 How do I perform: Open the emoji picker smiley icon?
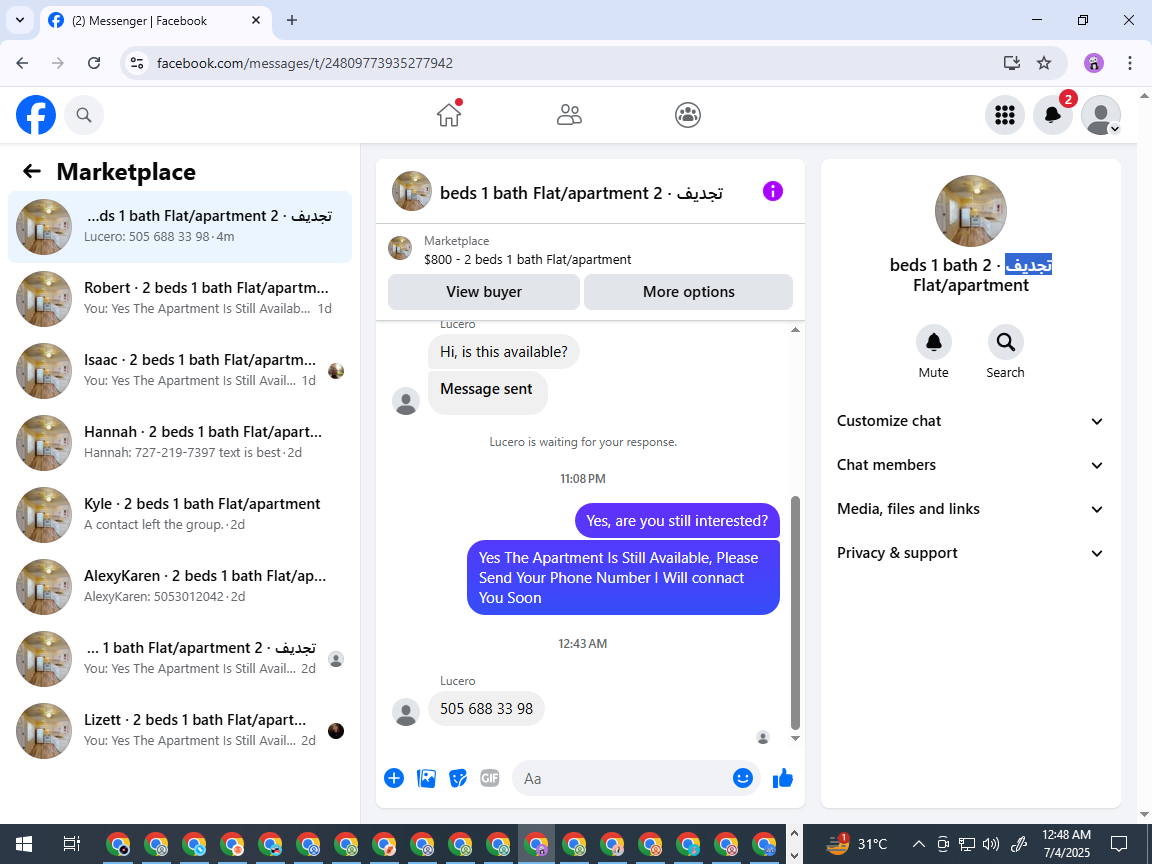pyautogui.click(x=743, y=778)
